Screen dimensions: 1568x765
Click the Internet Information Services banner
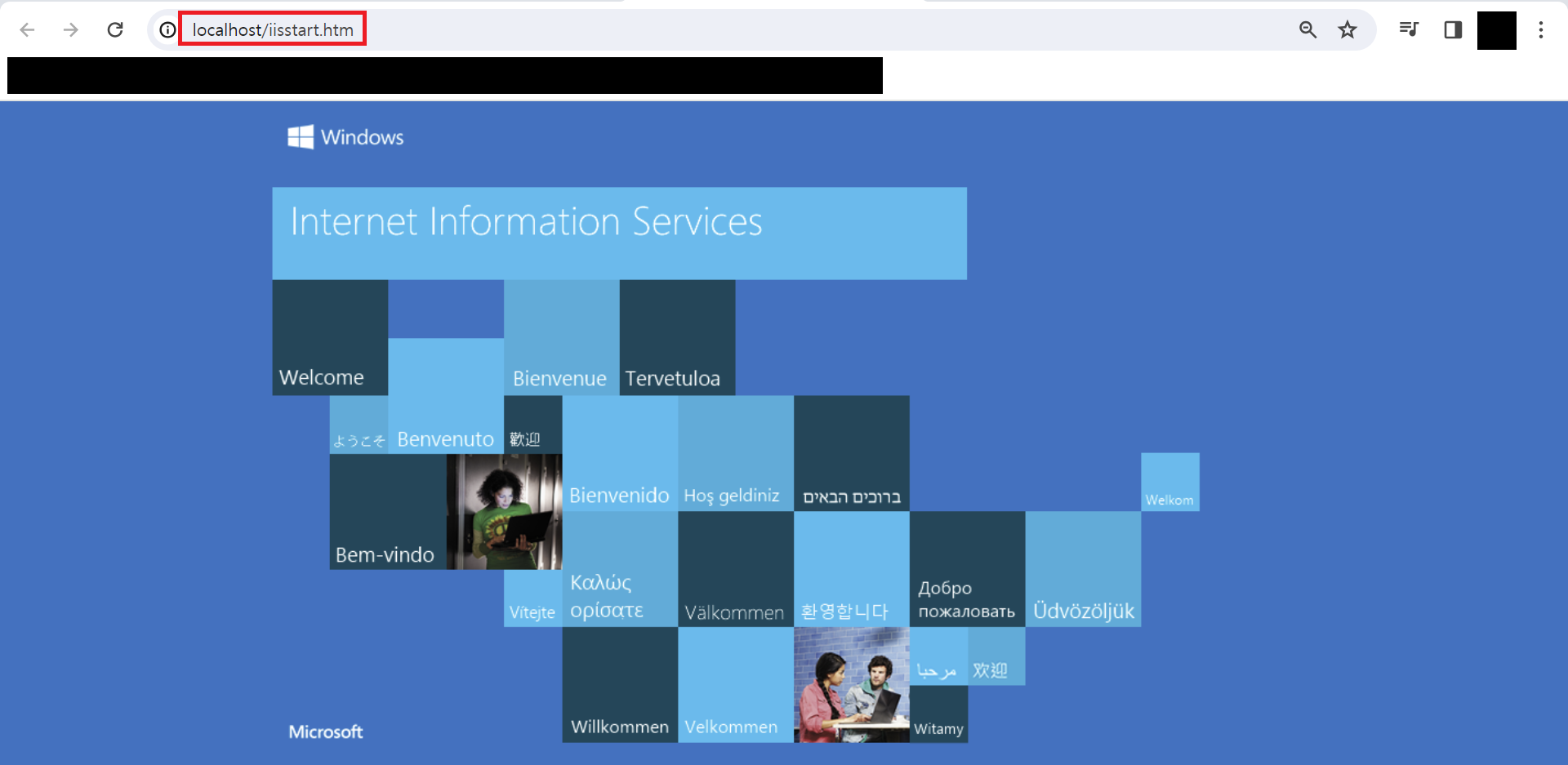(x=619, y=234)
